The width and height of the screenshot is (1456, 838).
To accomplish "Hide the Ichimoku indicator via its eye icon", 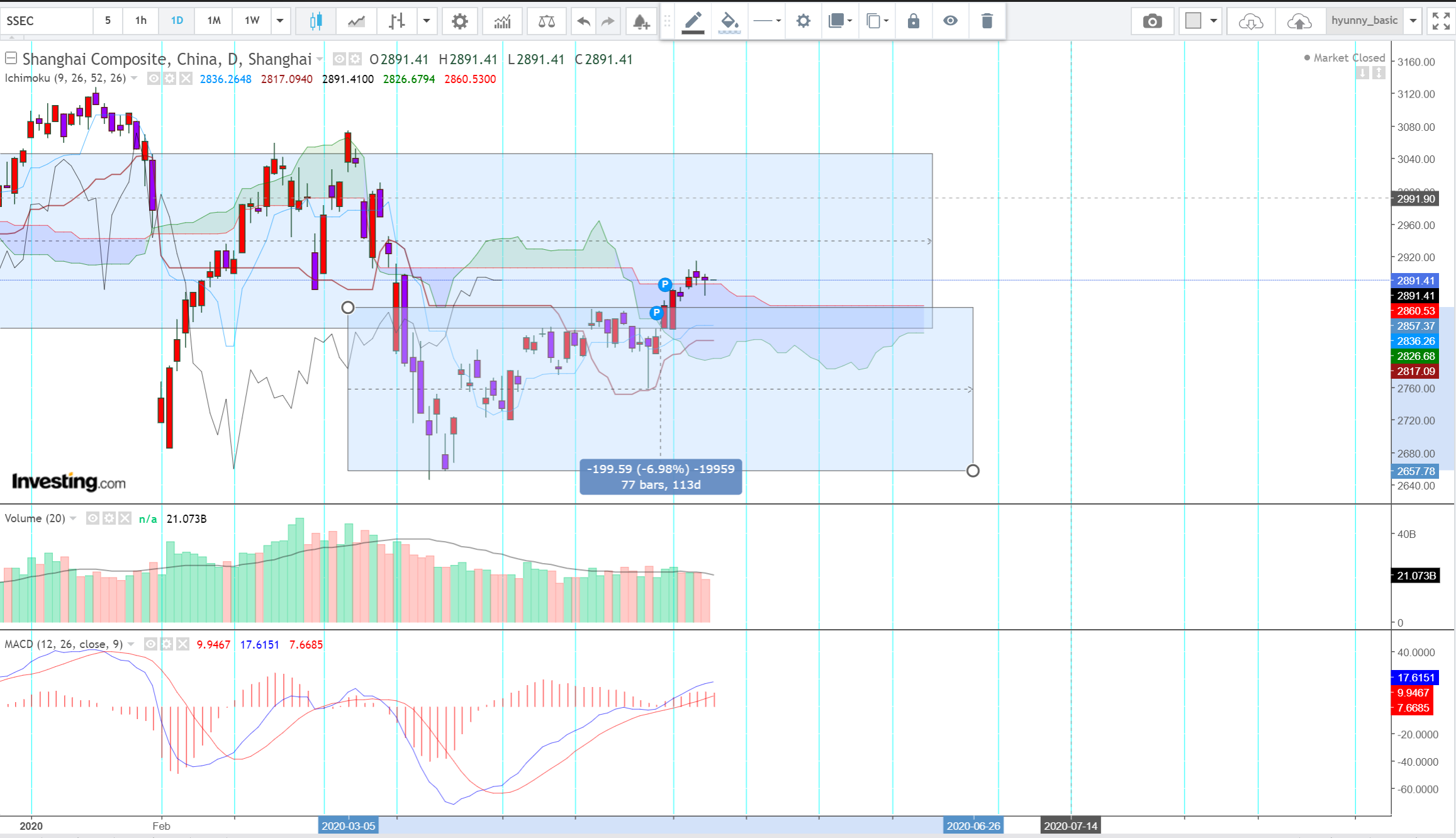I will coord(154,79).
